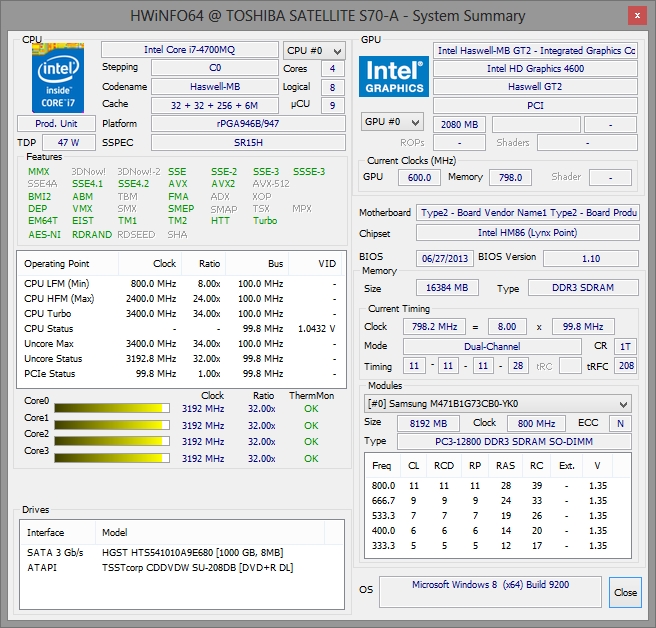Click the TDP 47 W field
This screenshot has width=656, height=628.
[x=69, y=143]
